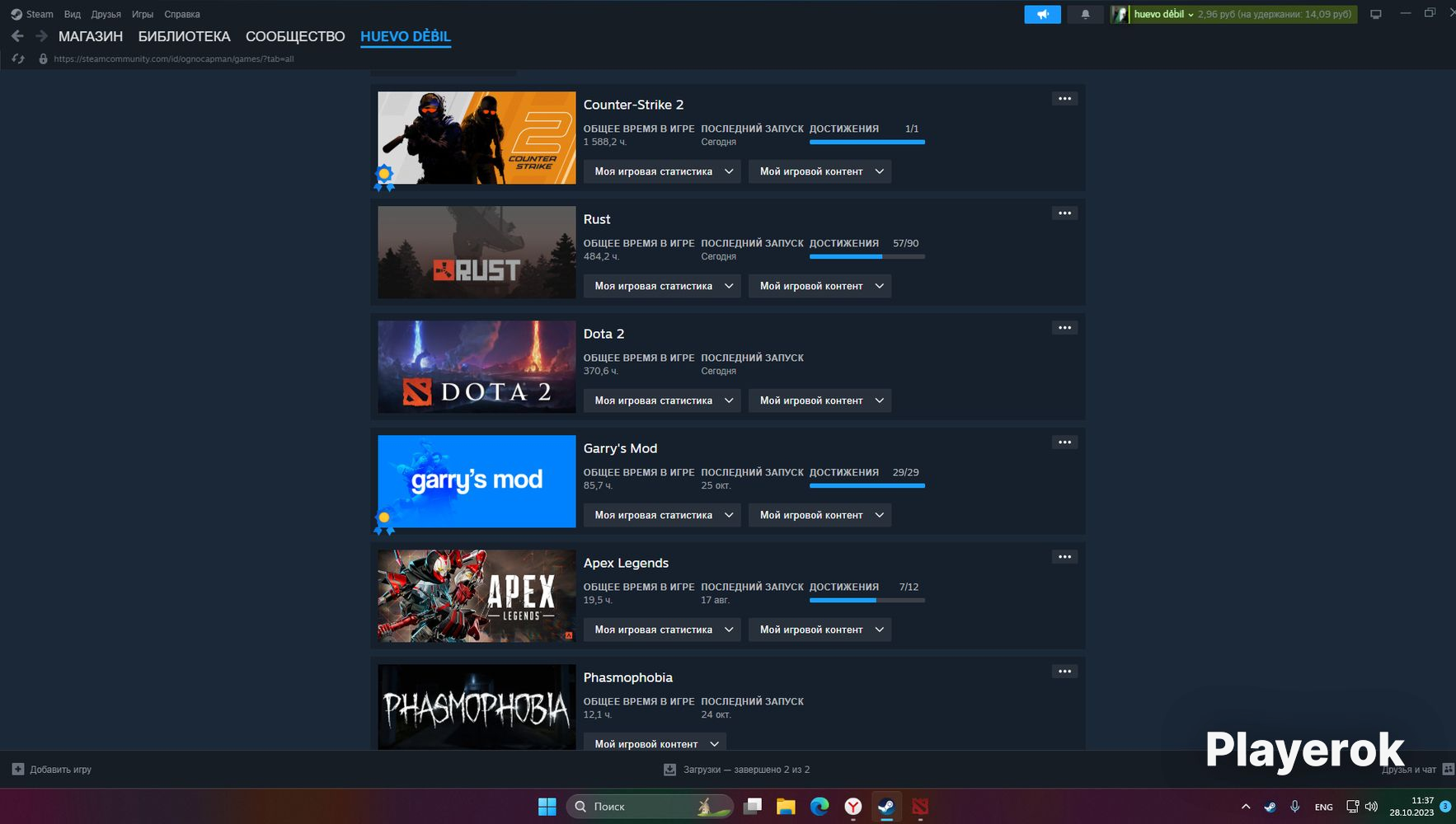The width and height of the screenshot is (1456, 824).
Task: Open Counter-Strike 2 three-dot options menu
Action: [1064, 99]
